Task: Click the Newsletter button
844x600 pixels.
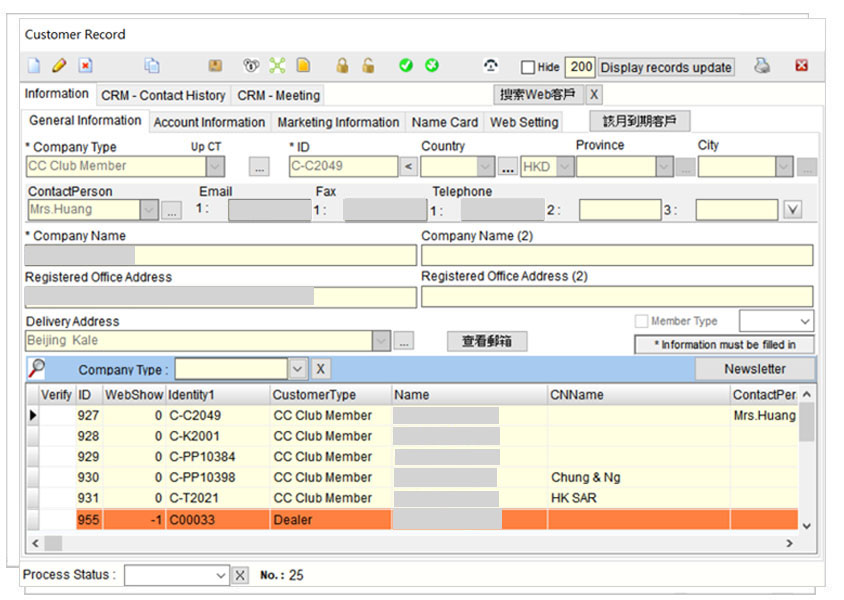Action: click(755, 369)
